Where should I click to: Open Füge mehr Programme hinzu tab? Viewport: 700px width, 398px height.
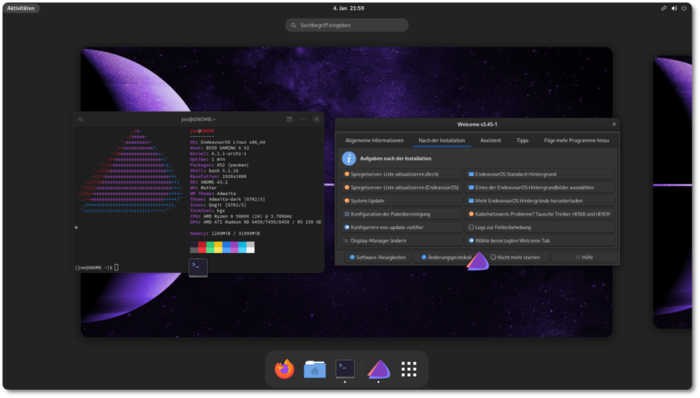pos(576,140)
